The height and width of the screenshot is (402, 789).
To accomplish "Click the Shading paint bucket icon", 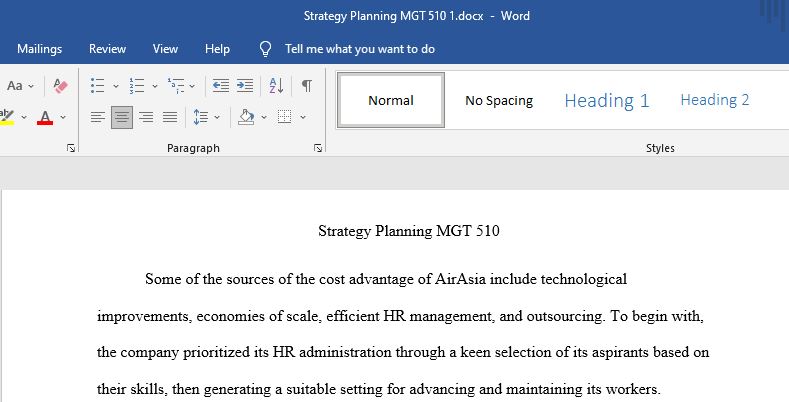I will coord(246,117).
